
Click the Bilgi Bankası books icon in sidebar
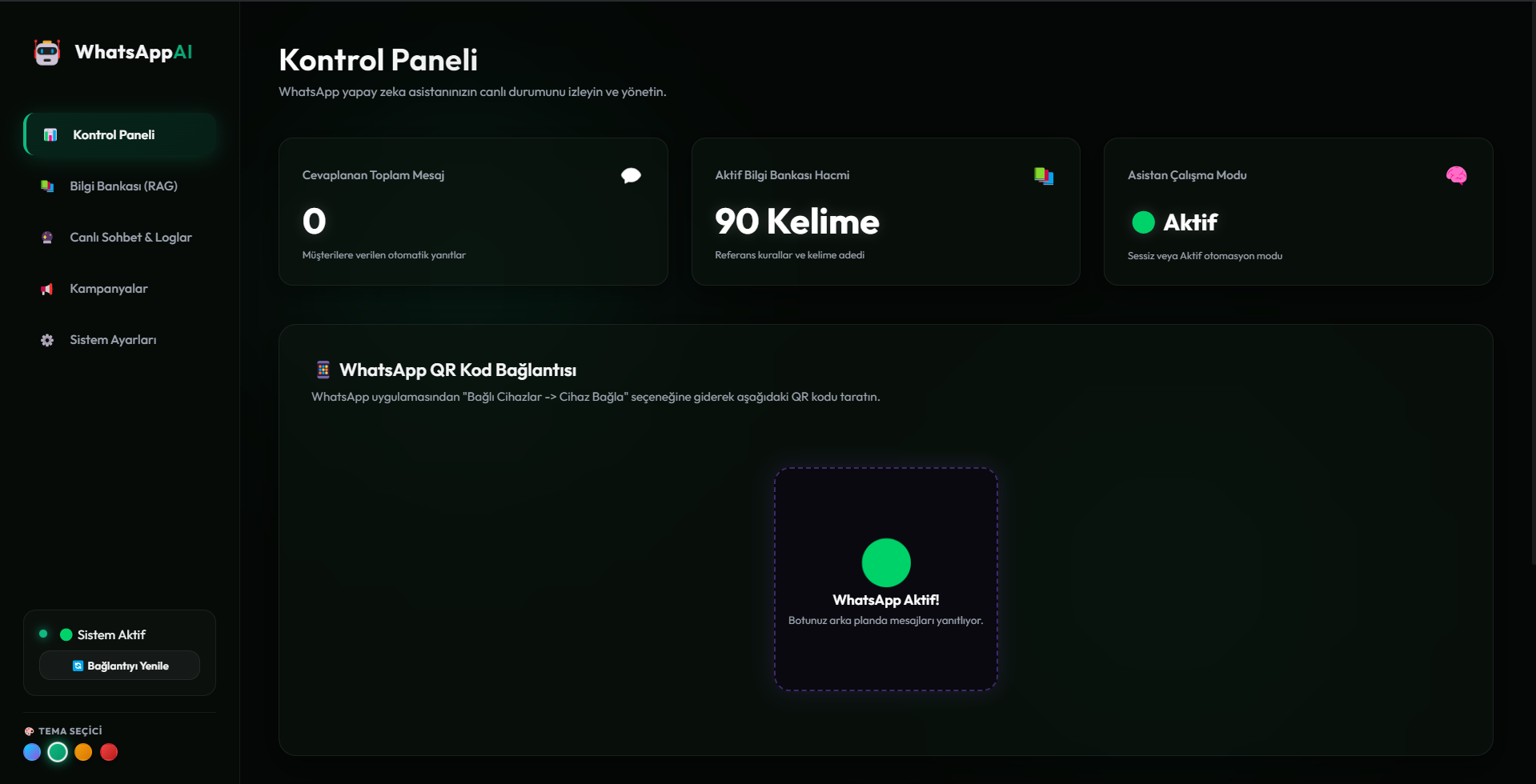click(x=47, y=186)
